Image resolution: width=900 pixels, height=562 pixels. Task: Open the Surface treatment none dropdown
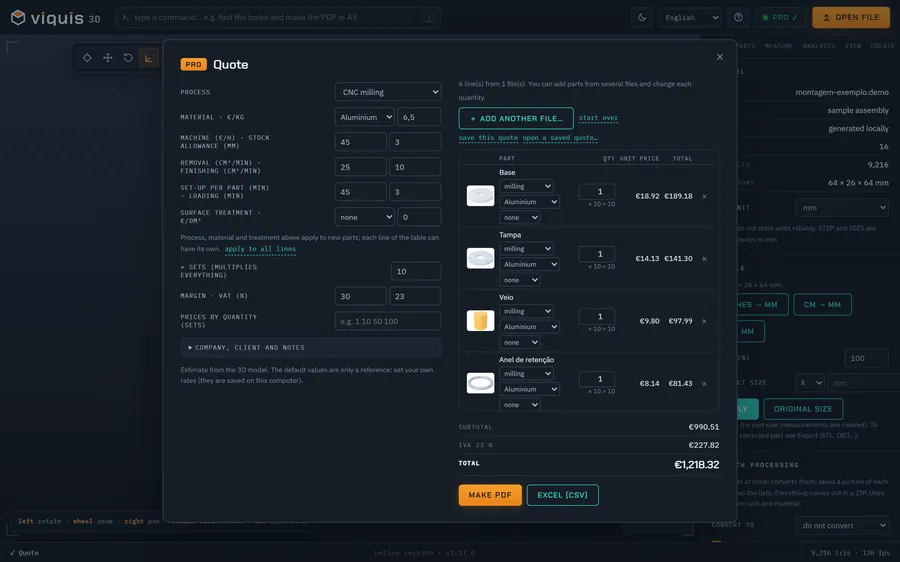[364, 217]
